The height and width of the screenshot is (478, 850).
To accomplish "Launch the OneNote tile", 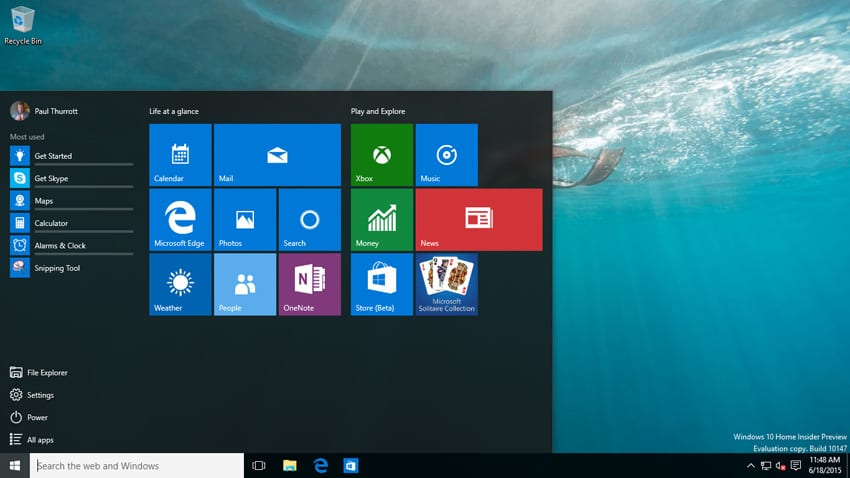I will [310, 284].
